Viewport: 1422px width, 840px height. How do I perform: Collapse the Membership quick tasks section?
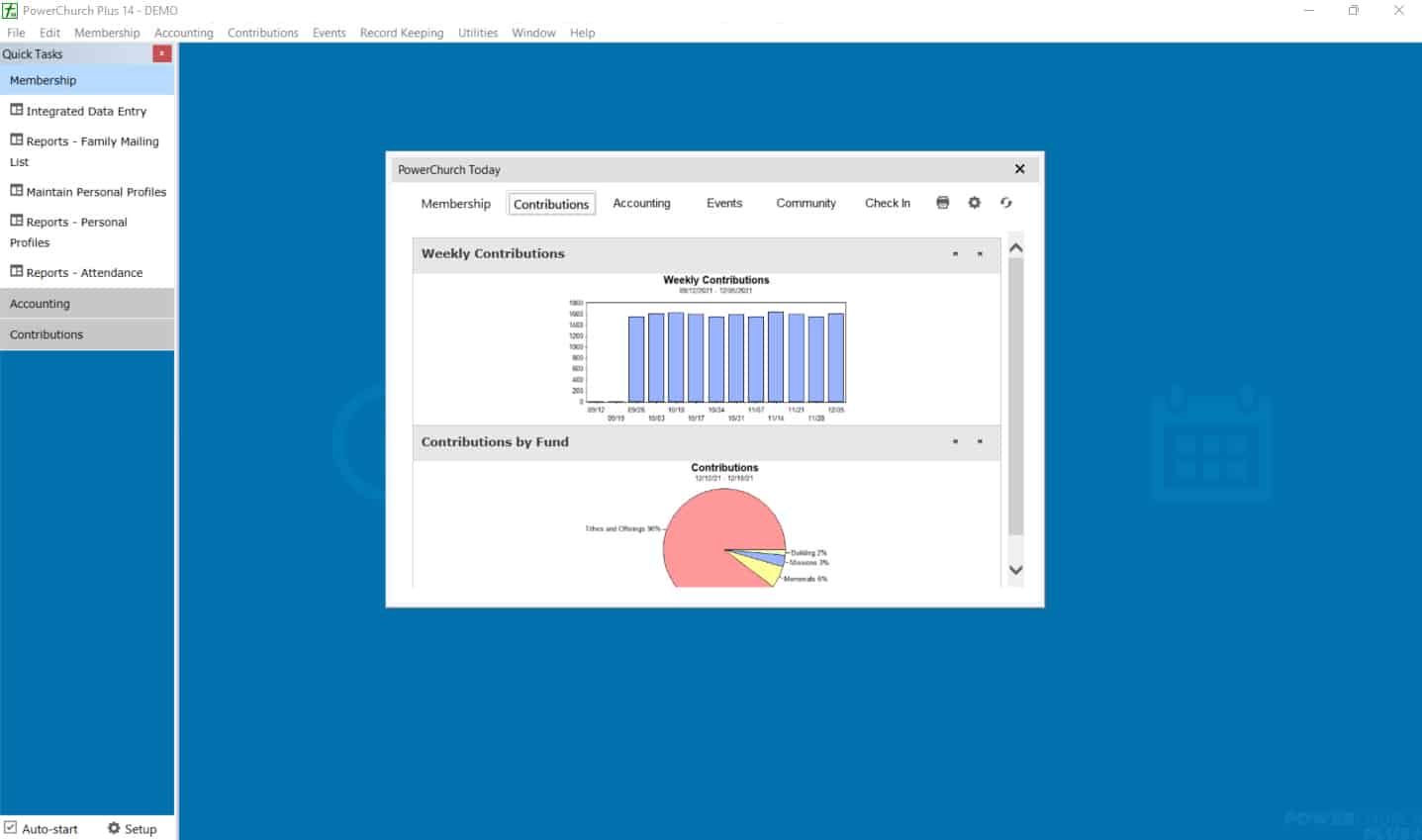[87, 80]
